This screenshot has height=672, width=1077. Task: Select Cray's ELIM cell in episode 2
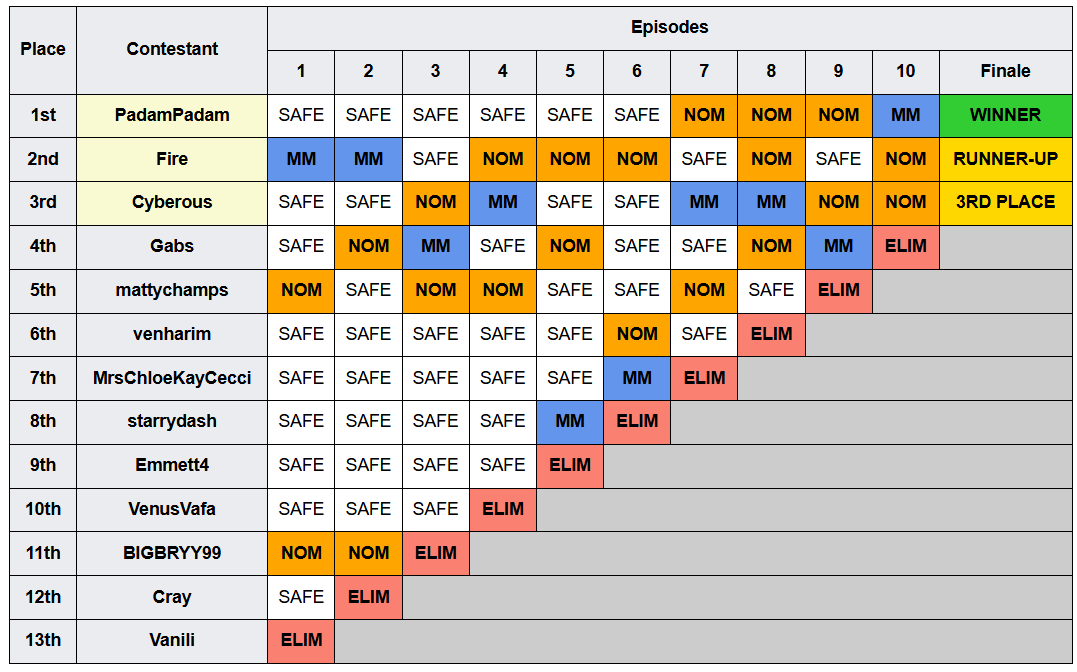(368, 596)
